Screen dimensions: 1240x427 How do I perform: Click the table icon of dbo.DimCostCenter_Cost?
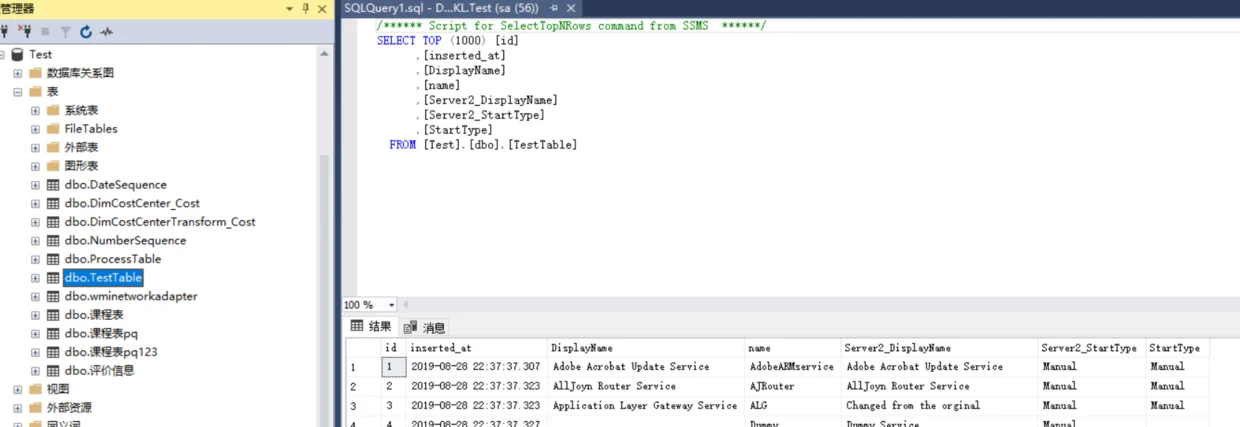click(x=53, y=203)
